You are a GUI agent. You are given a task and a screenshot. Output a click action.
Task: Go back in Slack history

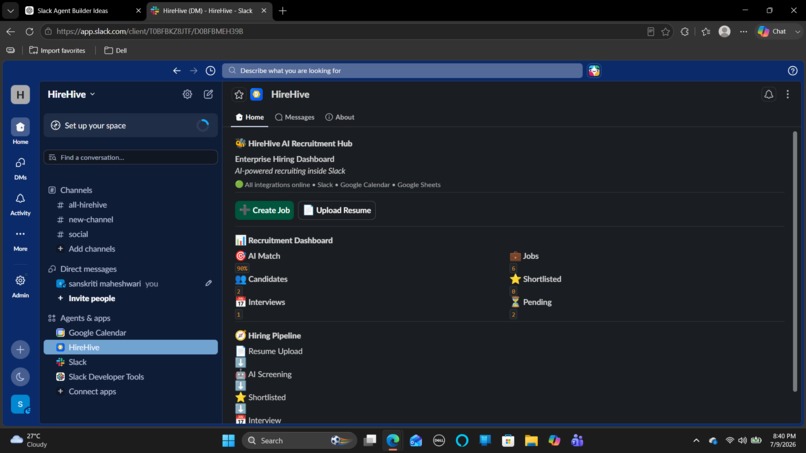click(x=177, y=70)
